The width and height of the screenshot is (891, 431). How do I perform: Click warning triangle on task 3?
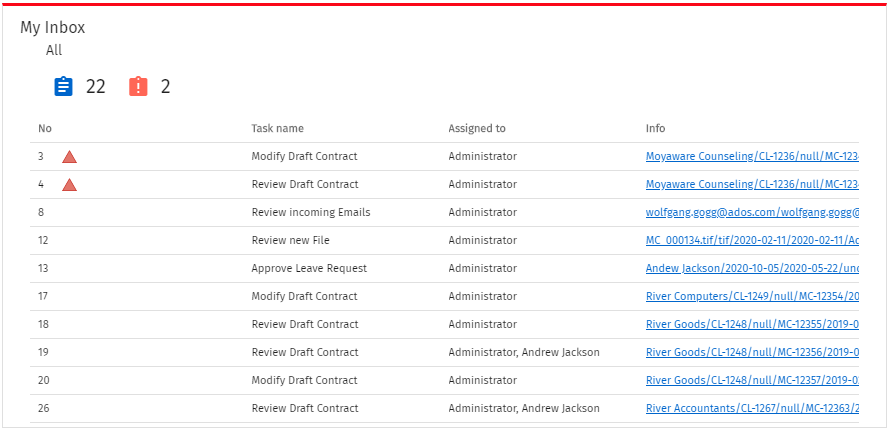coord(69,157)
